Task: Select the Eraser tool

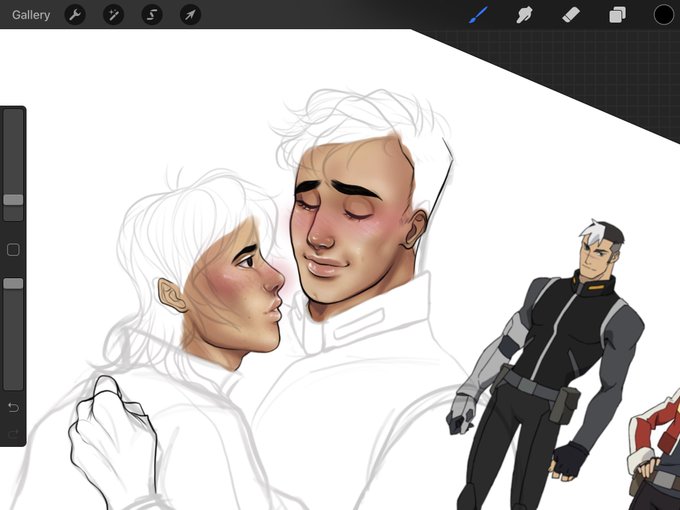Action: [x=571, y=15]
